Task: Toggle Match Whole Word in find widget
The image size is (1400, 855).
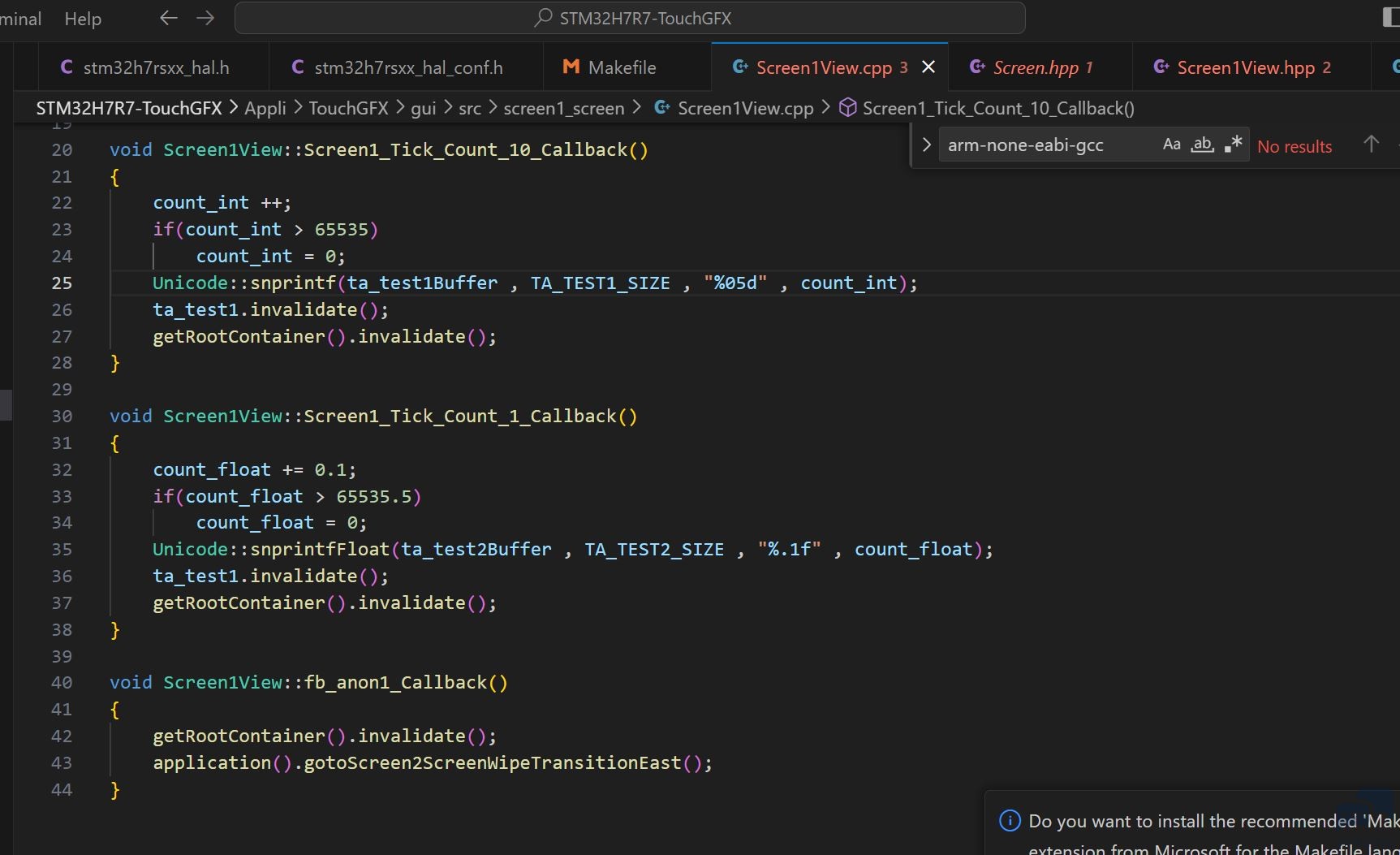Action: click(x=1202, y=145)
